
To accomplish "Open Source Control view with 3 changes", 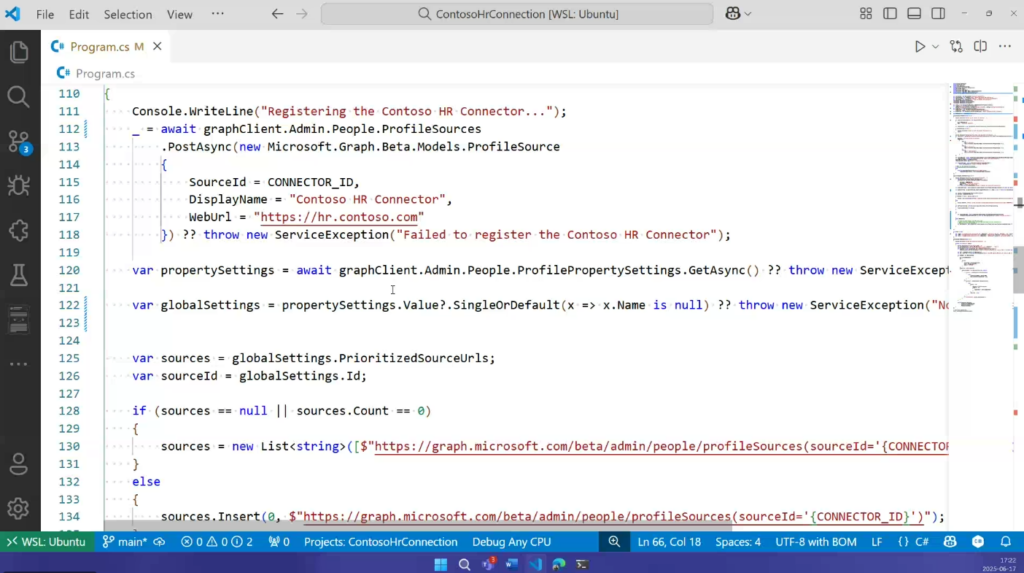I will (x=19, y=142).
